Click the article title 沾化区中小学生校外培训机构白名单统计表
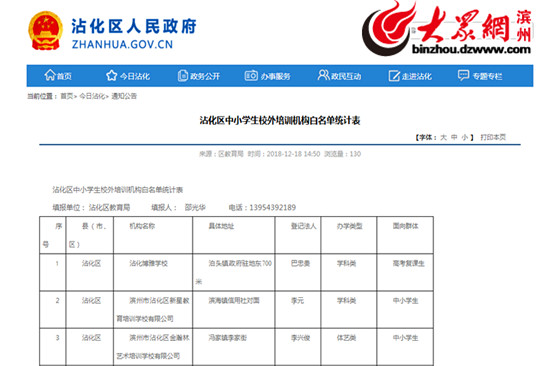Image resolution: width=550 pixels, height=366 pixels. [x=280, y=121]
